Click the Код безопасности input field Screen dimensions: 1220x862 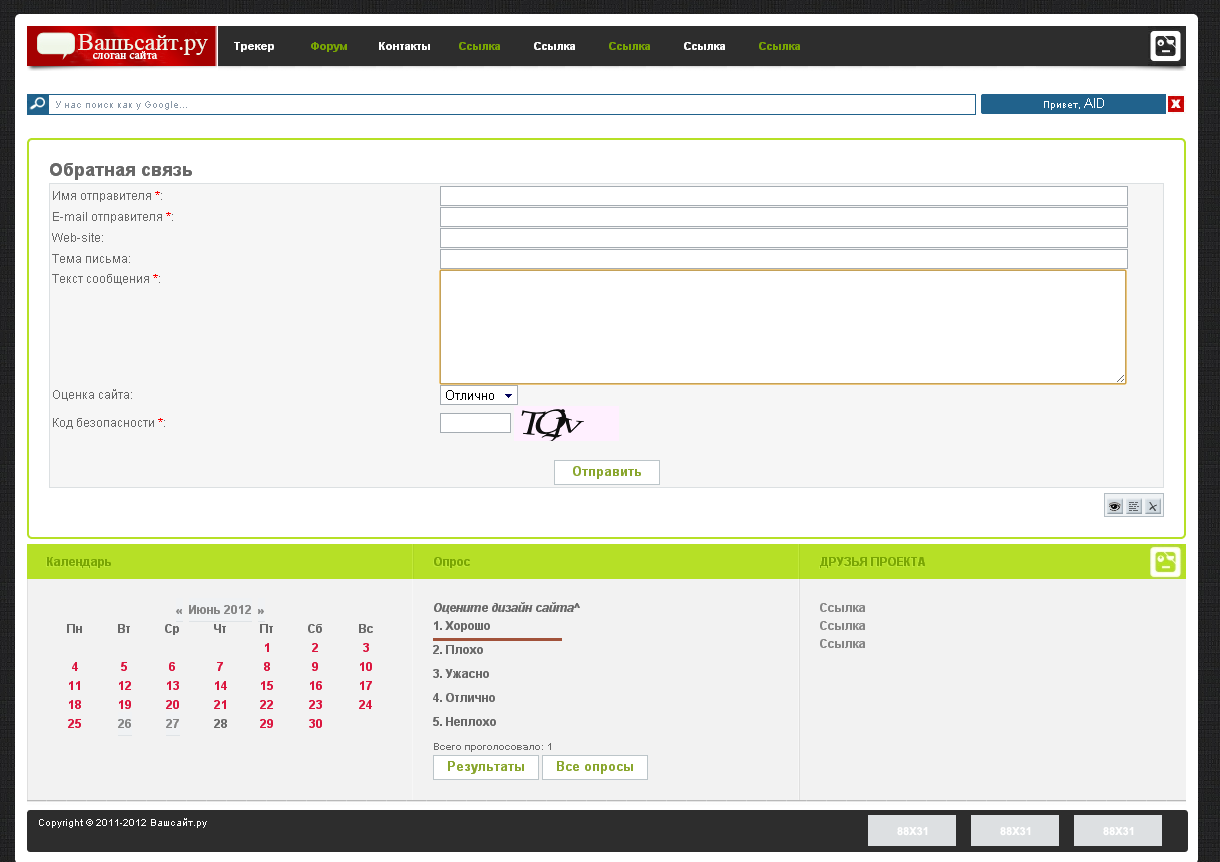(475, 423)
